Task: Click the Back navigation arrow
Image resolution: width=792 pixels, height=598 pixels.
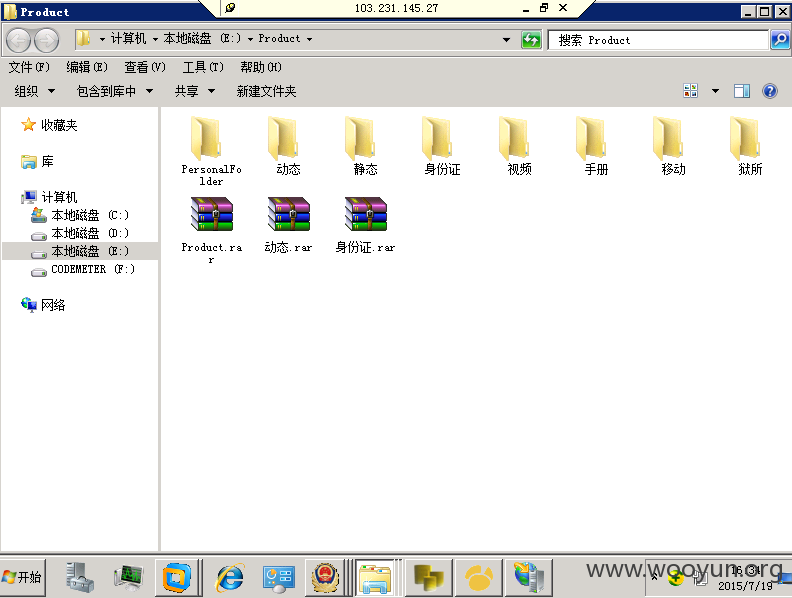Action: click(x=19, y=40)
